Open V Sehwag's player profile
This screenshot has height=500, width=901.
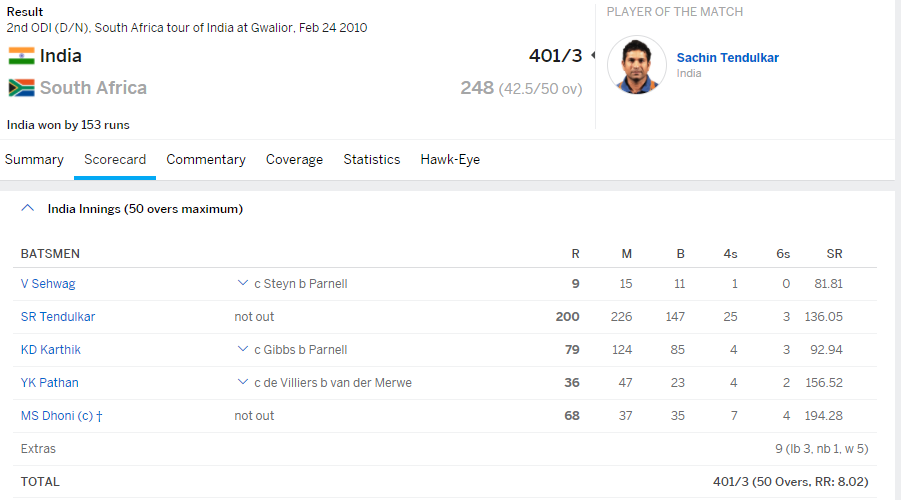pyautogui.click(x=48, y=284)
